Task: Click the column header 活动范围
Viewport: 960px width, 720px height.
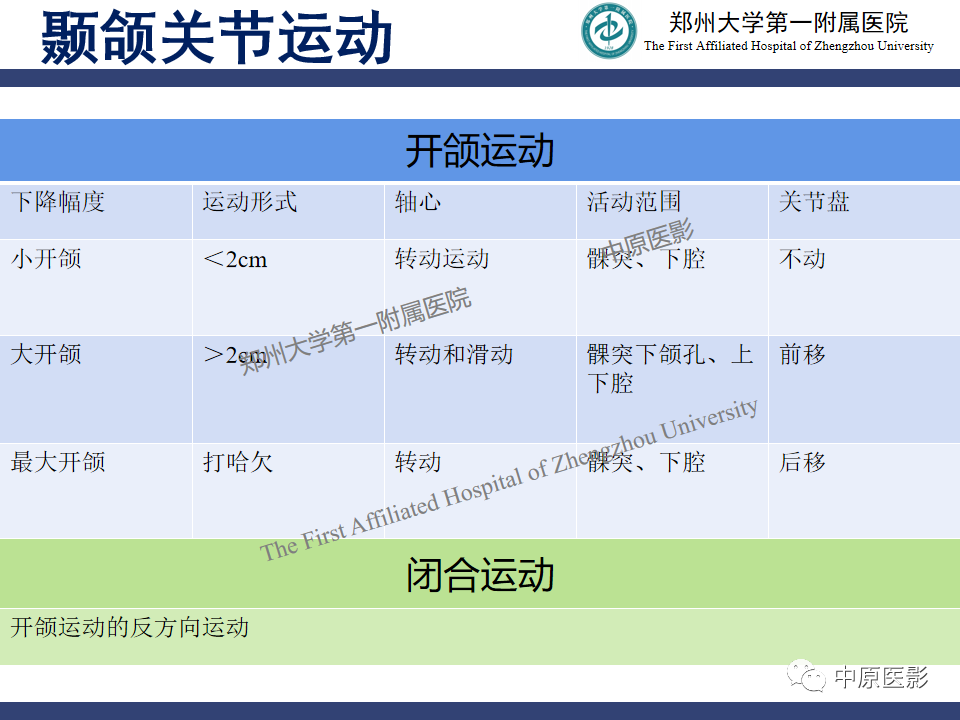Action: click(634, 202)
